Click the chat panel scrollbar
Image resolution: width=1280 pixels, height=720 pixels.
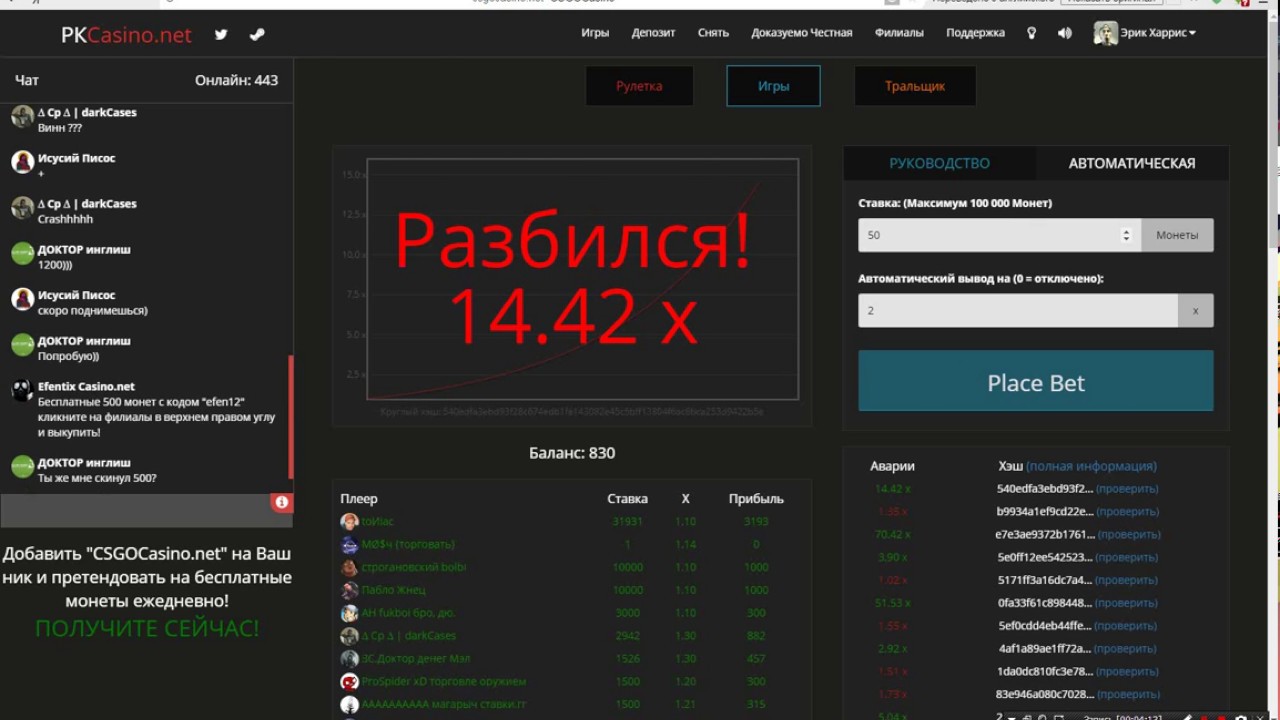[291, 417]
